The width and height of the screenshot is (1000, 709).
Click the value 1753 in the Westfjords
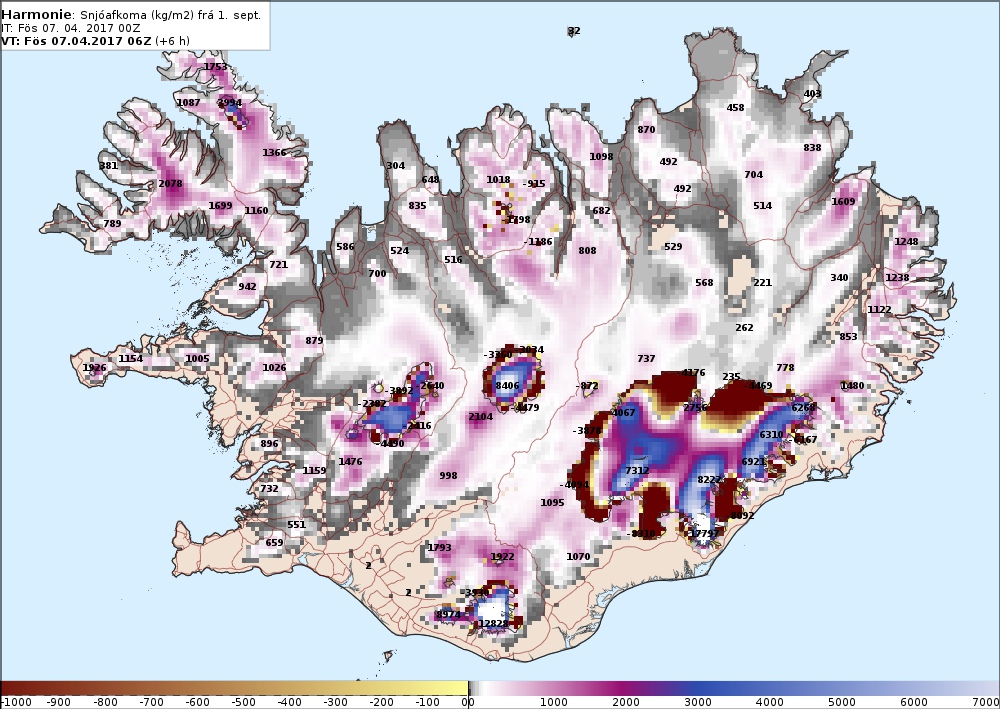click(216, 66)
